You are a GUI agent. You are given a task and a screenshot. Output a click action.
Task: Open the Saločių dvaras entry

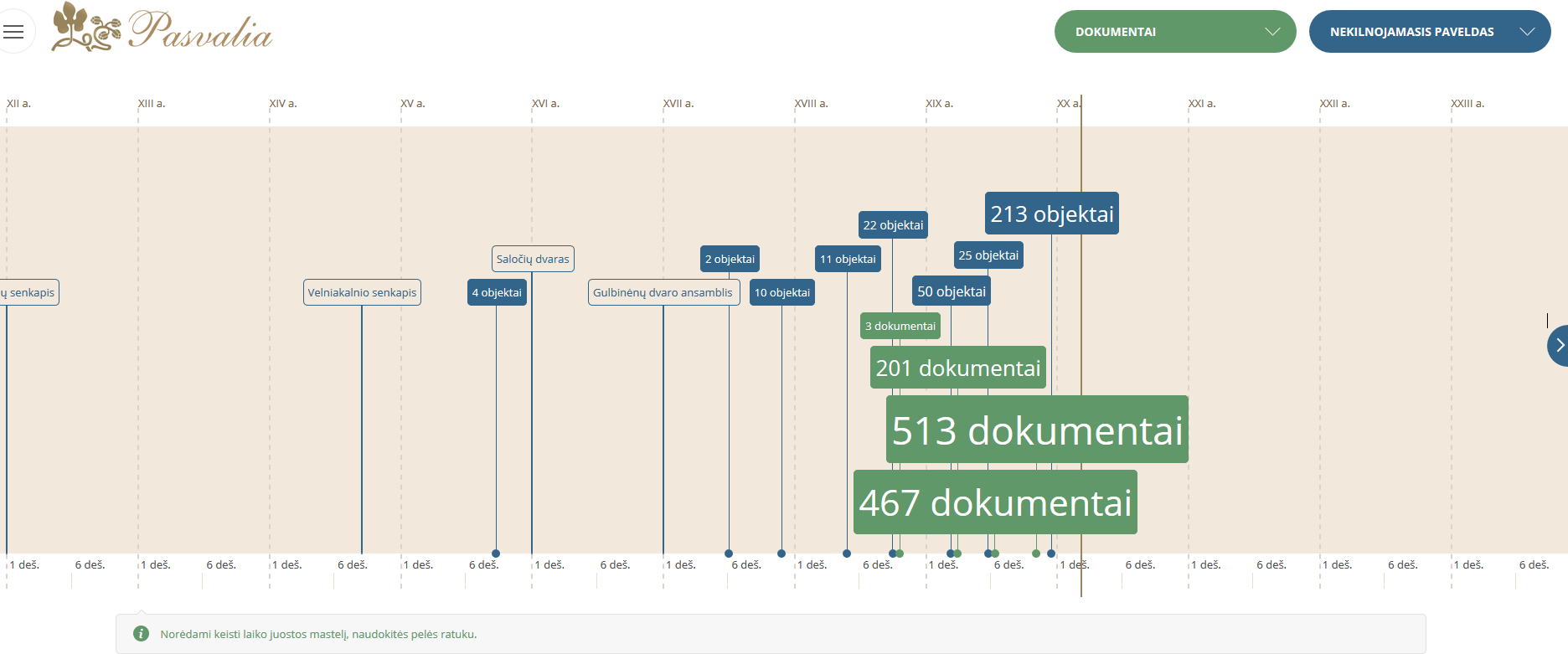[533, 259]
